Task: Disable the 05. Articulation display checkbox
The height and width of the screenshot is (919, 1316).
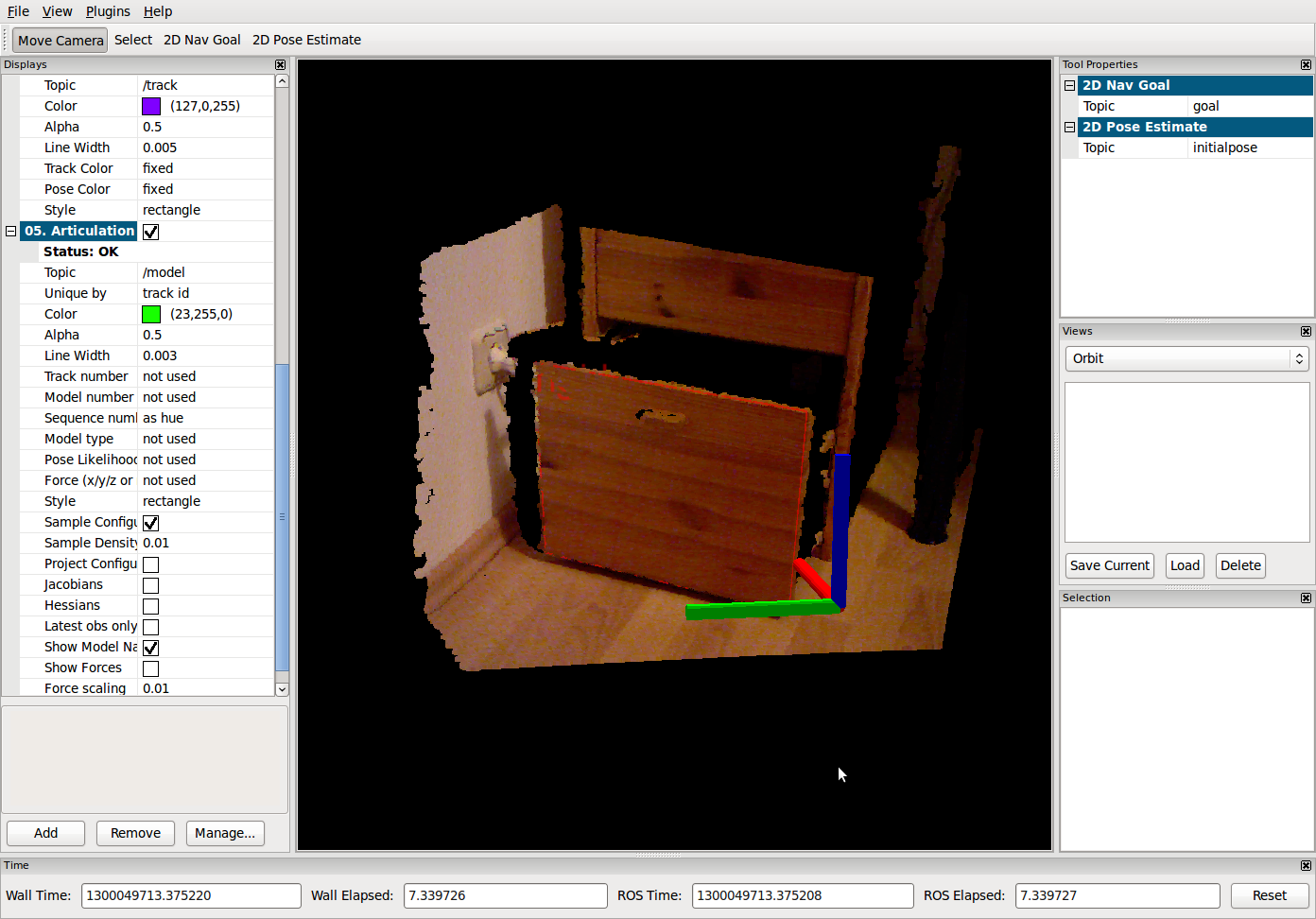Action: pos(150,232)
